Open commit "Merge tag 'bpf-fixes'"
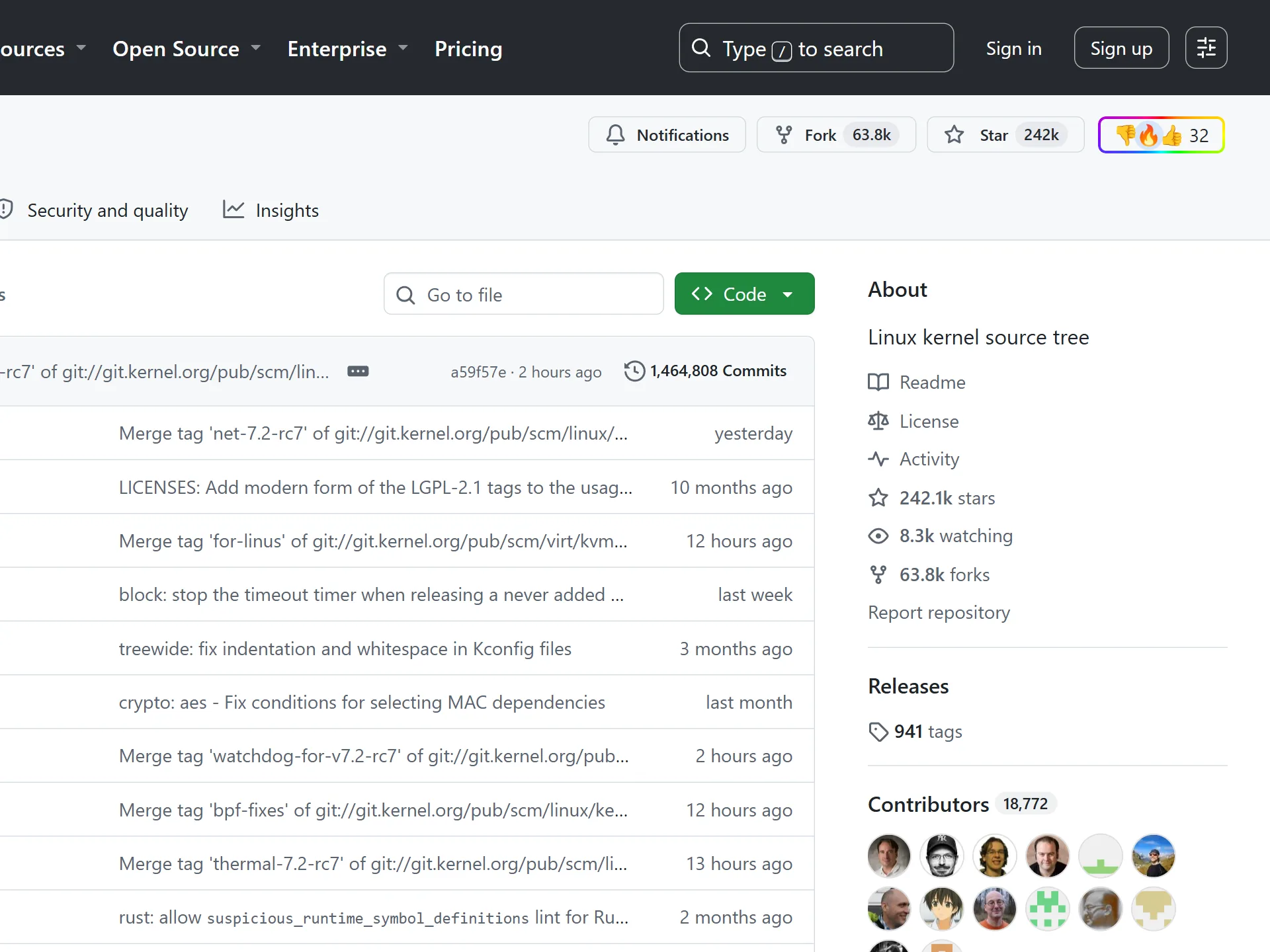The height and width of the screenshot is (952, 1270). (x=373, y=810)
